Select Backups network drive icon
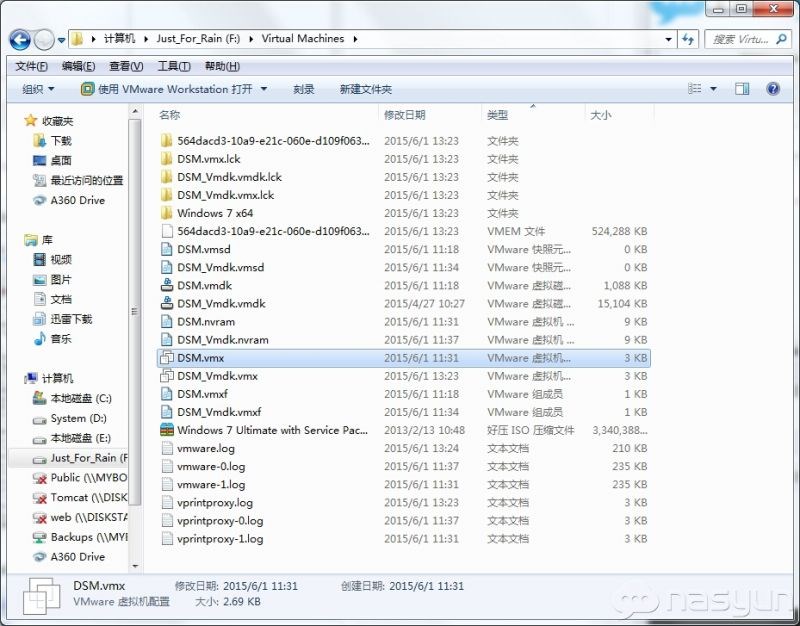 point(39,537)
